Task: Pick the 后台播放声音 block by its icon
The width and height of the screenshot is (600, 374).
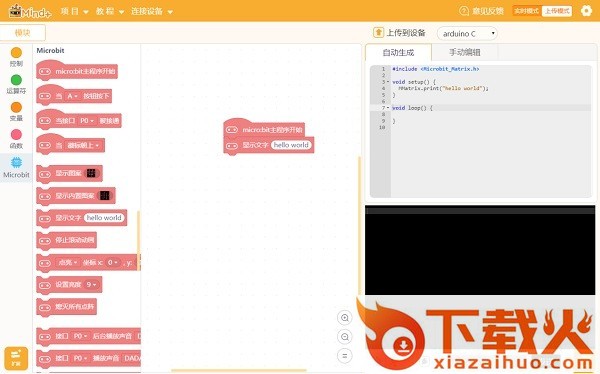Action: tap(45, 336)
